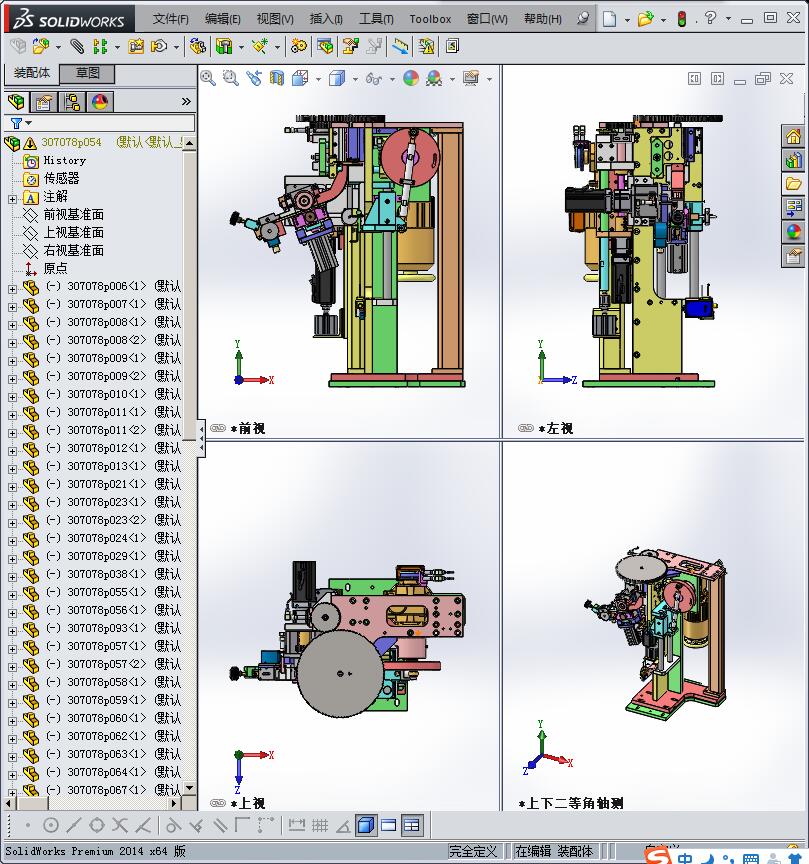Screen dimensions: 809x864
Task: Click the Reference Geometry icon
Action: click(x=260, y=46)
